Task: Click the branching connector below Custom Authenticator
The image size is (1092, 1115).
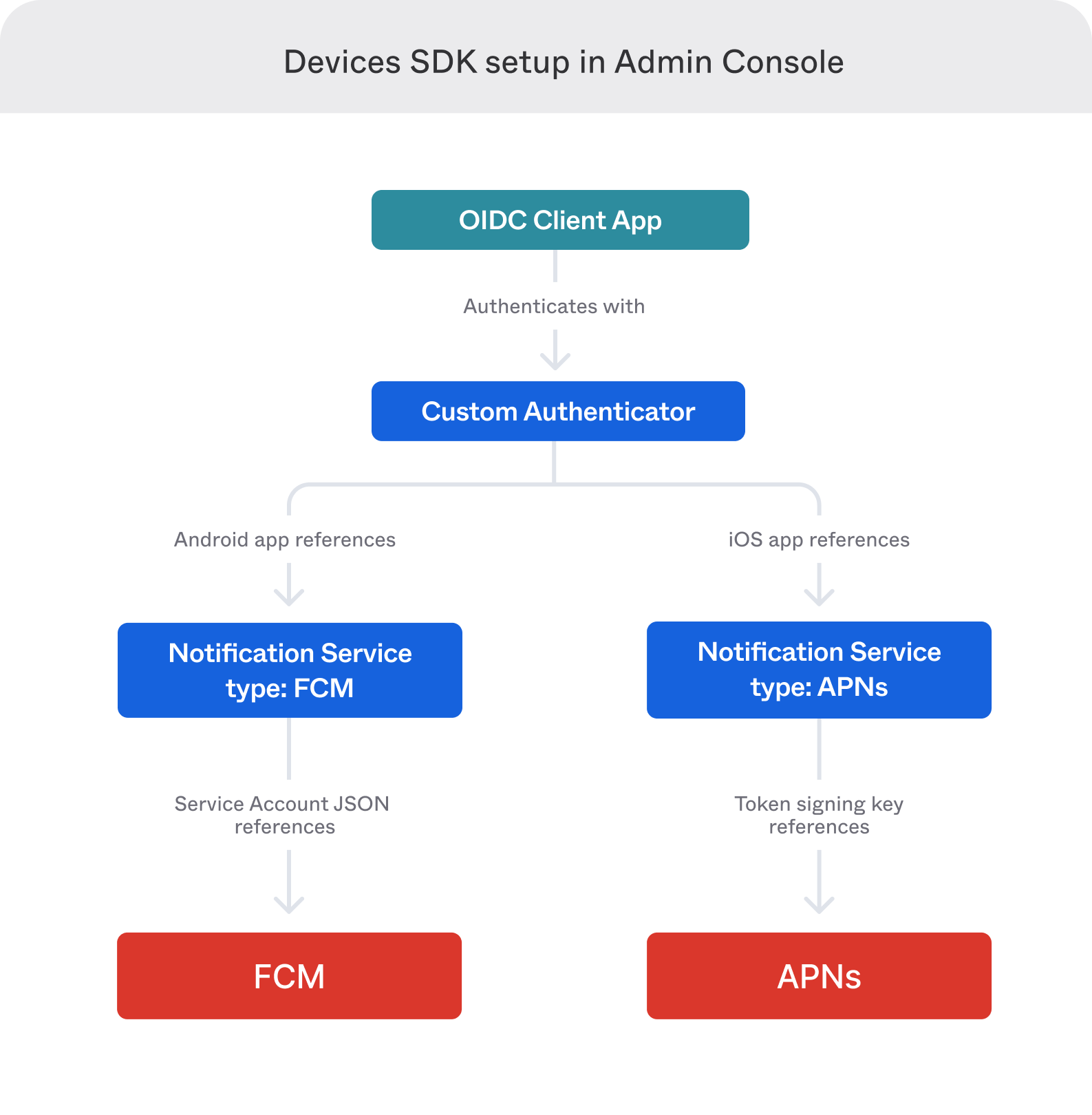Action: pos(554,484)
